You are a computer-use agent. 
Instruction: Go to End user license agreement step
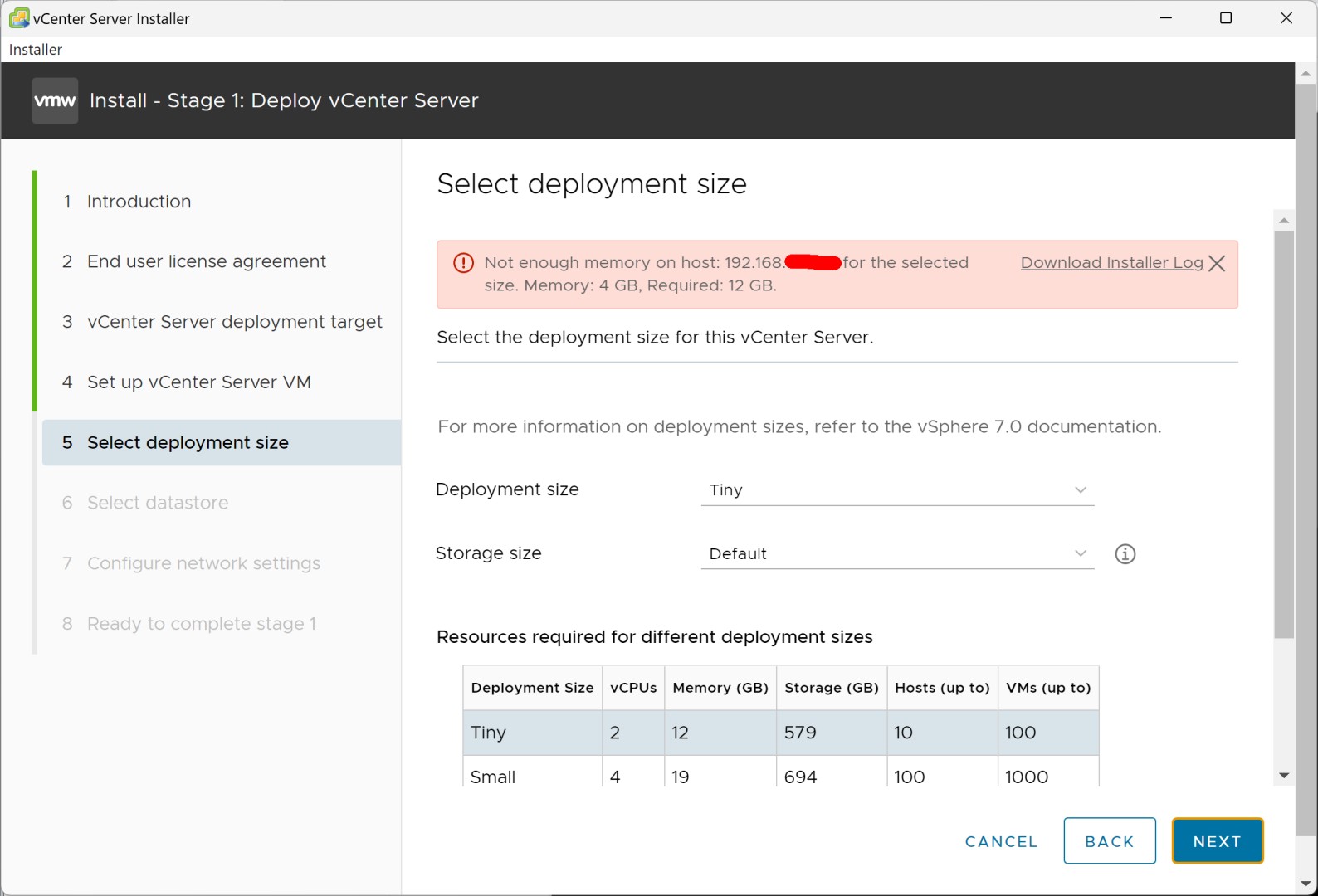[x=194, y=261]
